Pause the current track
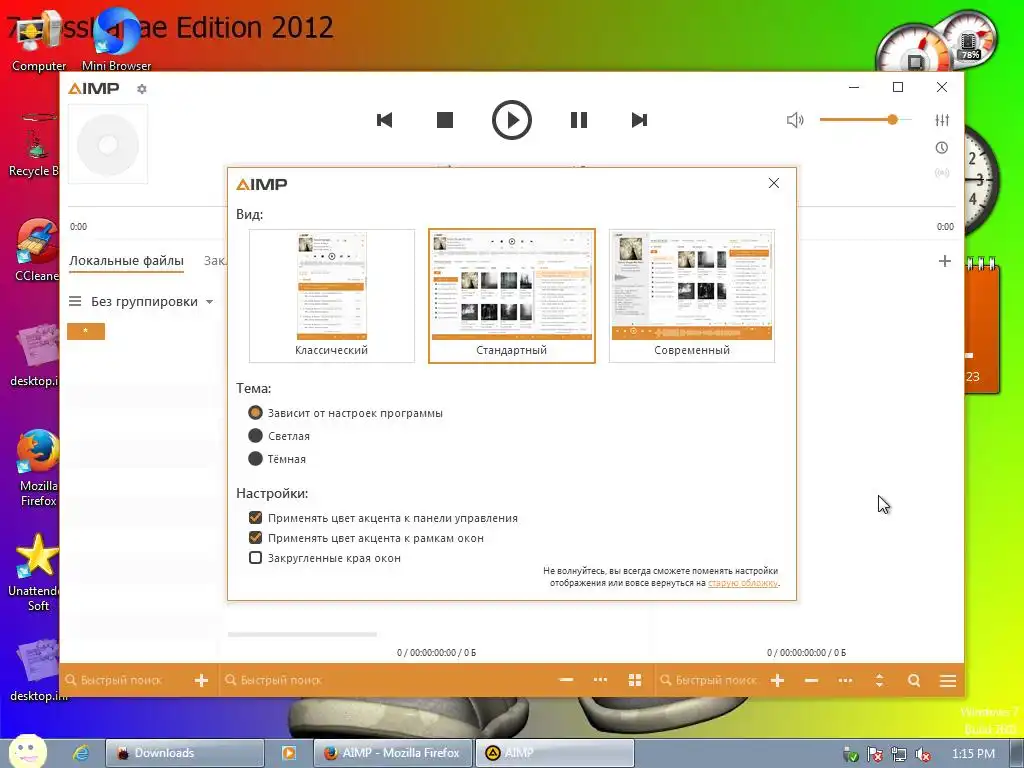1024x768 pixels. click(579, 120)
